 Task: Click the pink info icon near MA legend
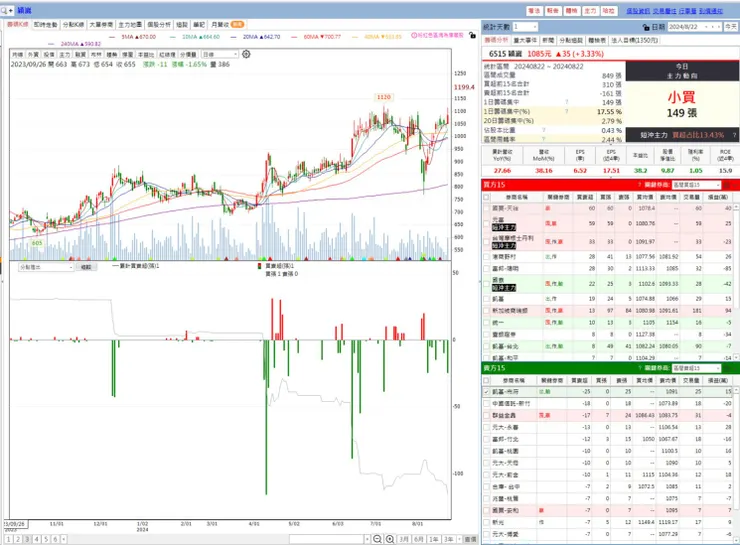coord(414,35)
